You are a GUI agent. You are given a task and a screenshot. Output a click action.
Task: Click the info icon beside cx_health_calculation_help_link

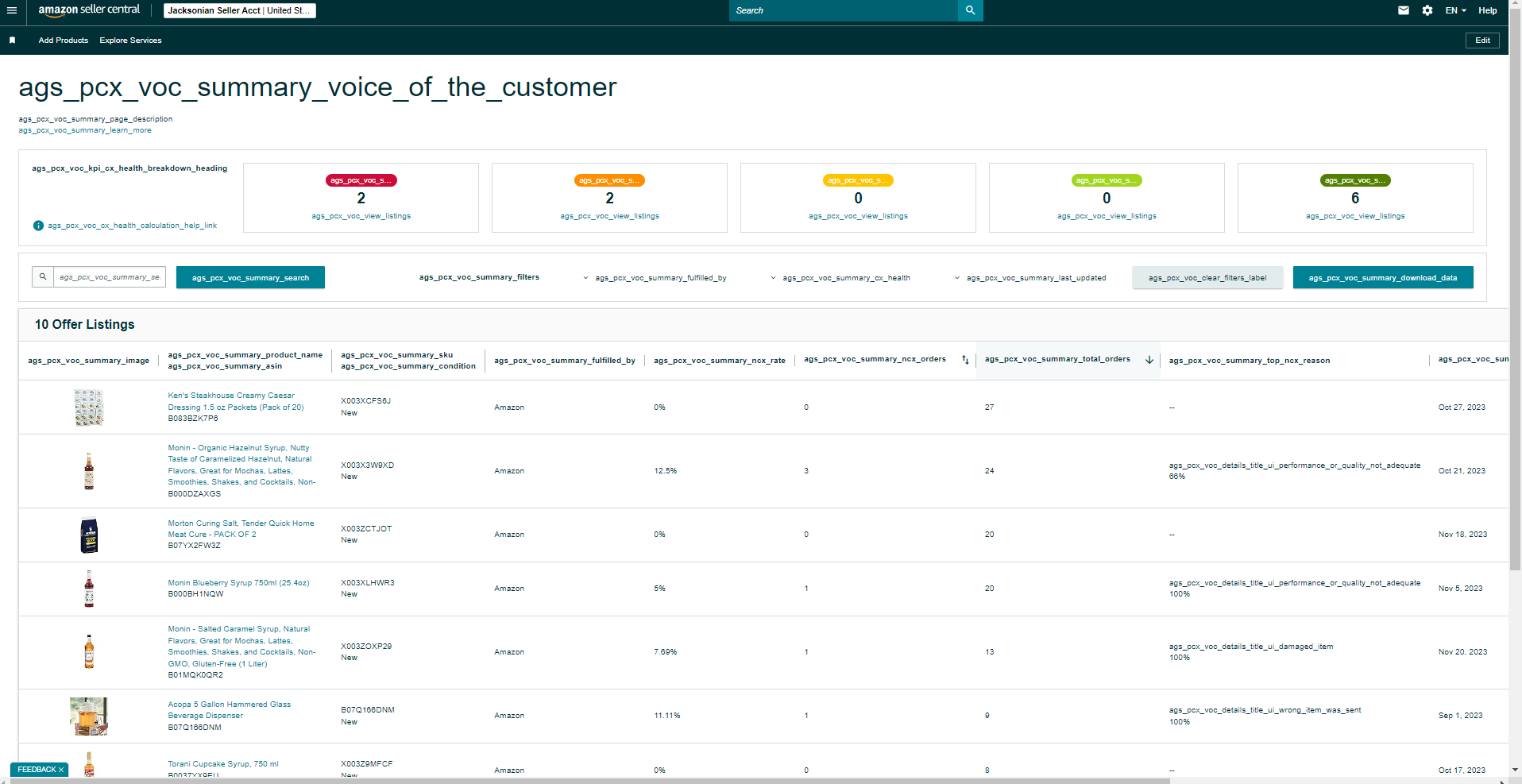tap(38, 226)
